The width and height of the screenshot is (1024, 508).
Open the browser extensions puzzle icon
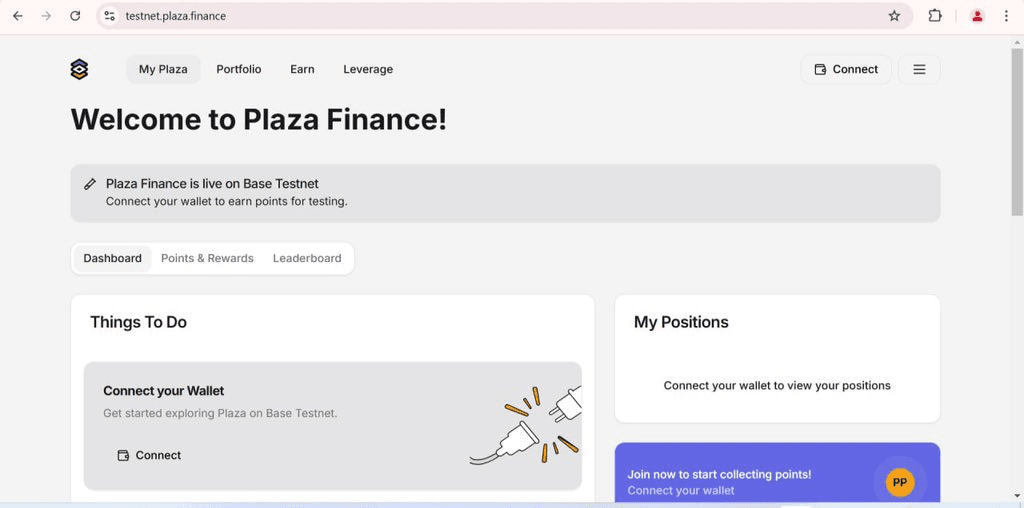click(935, 16)
